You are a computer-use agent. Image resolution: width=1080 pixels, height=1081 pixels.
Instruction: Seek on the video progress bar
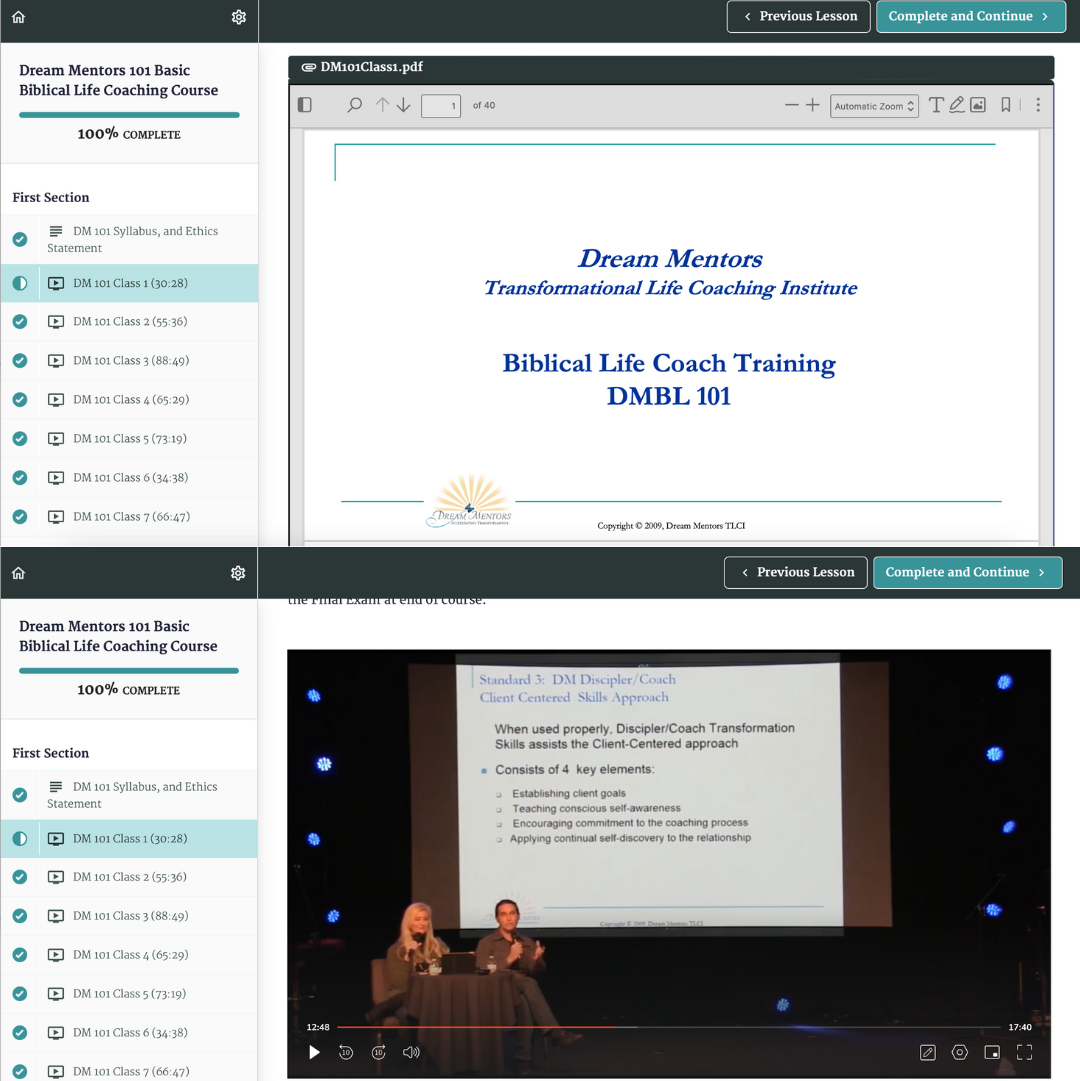[x=669, y=1027]
